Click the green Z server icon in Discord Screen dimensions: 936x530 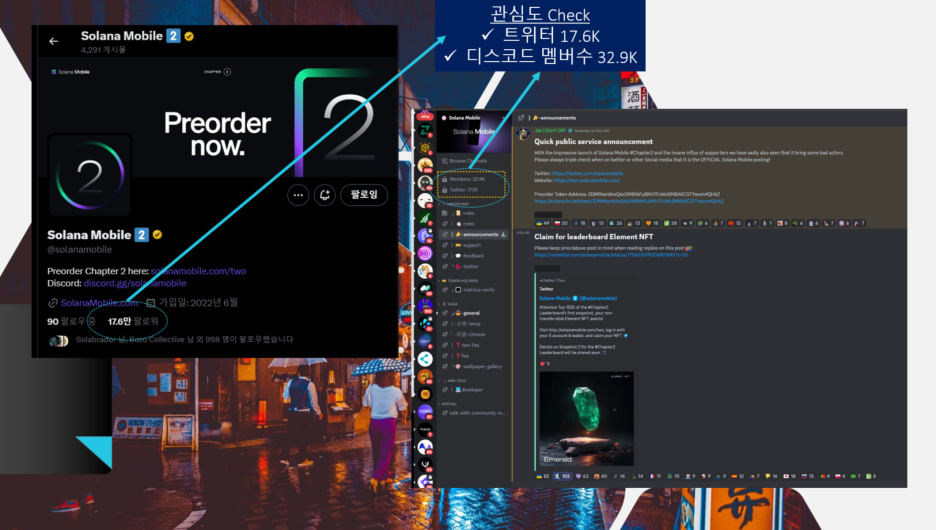click(x=425, y=131)
